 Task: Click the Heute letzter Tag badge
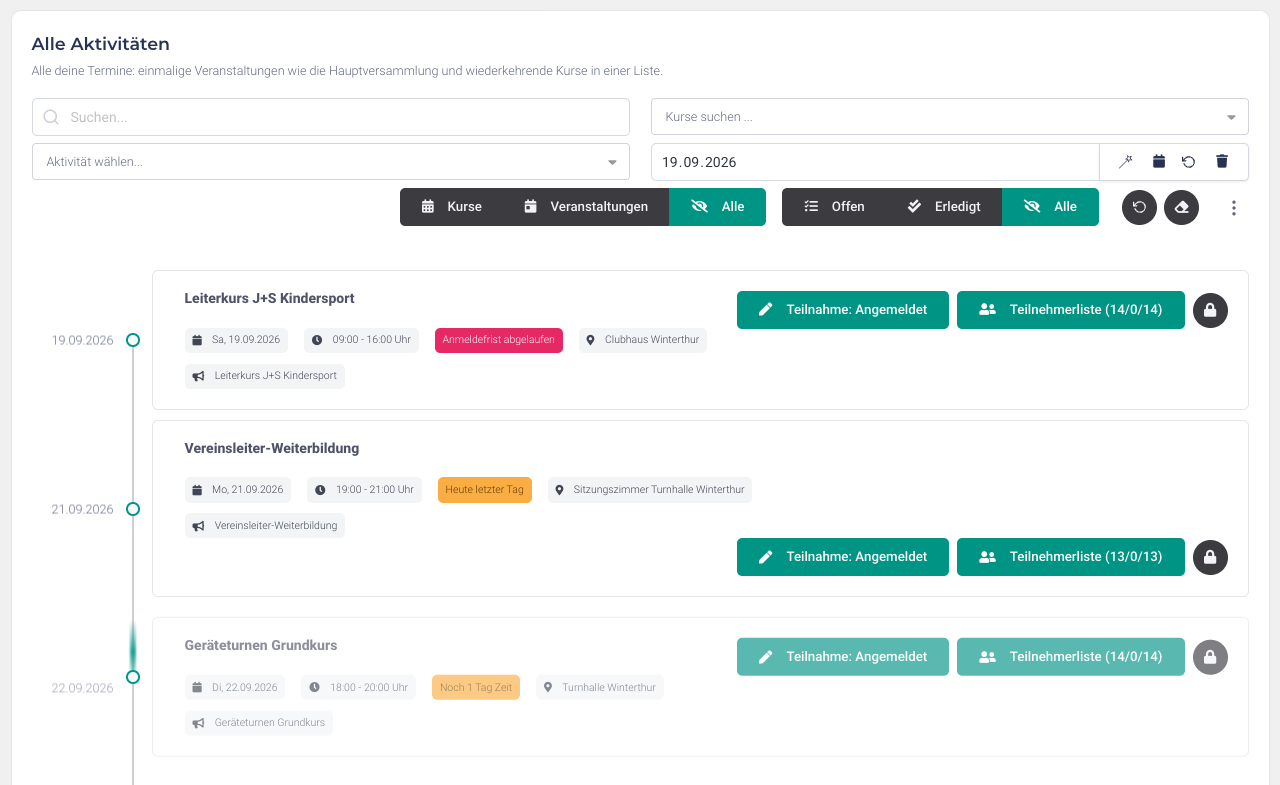[x=485, y=490]
